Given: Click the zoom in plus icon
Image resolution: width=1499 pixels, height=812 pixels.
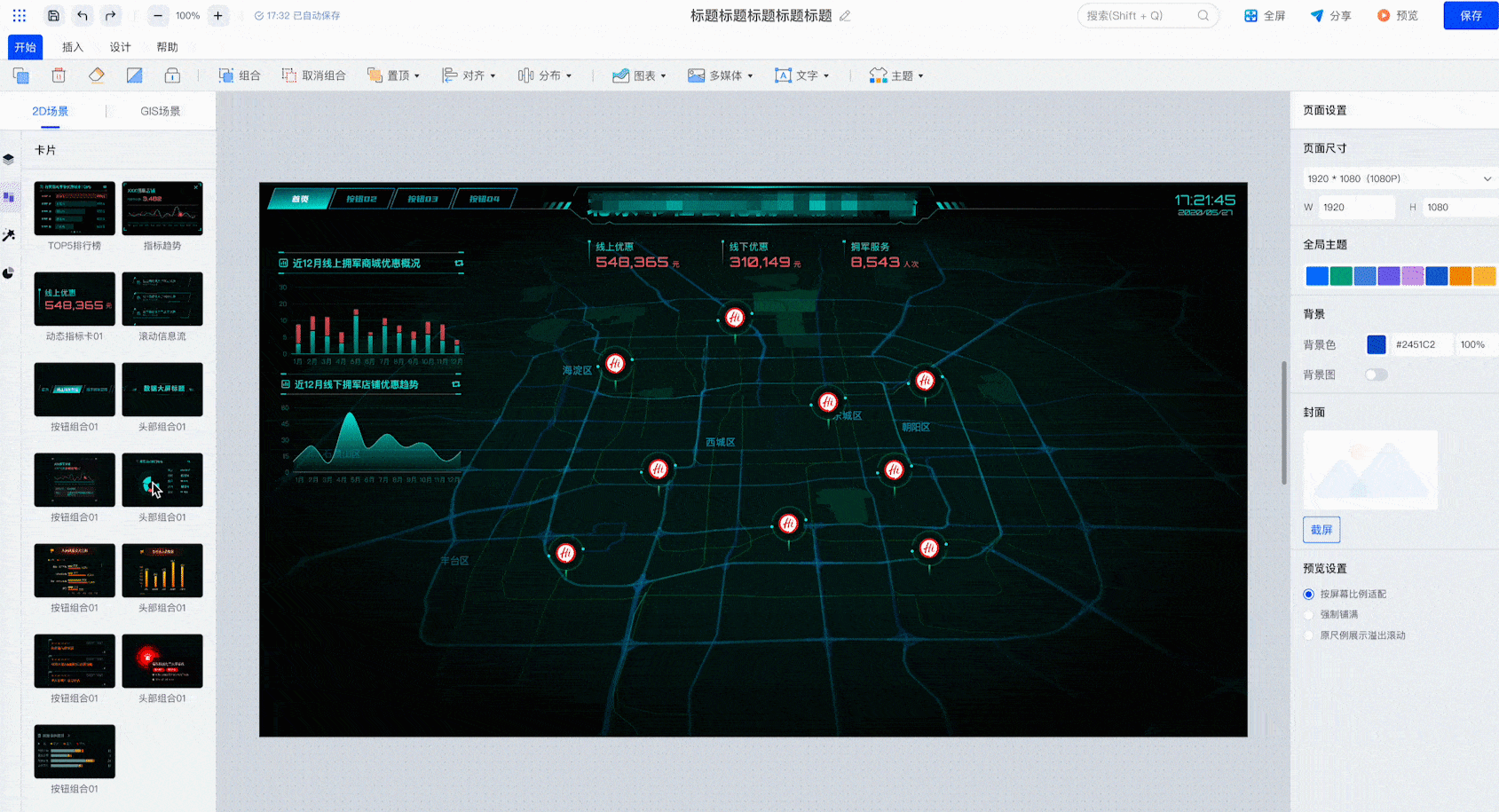Looking at the screenshot, I should 217,16.
